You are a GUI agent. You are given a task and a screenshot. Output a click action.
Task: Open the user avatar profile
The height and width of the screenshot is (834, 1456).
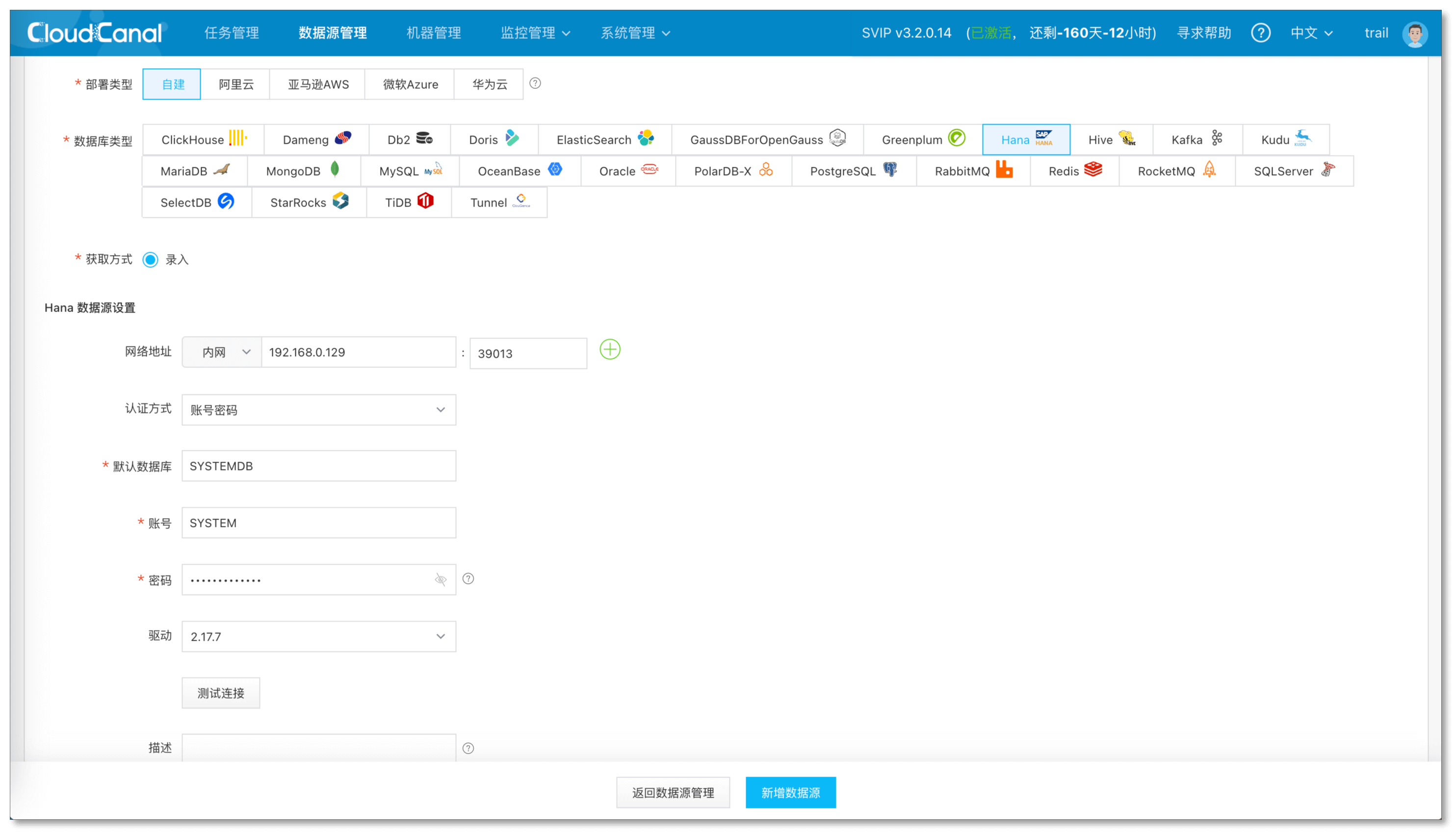1414,34
